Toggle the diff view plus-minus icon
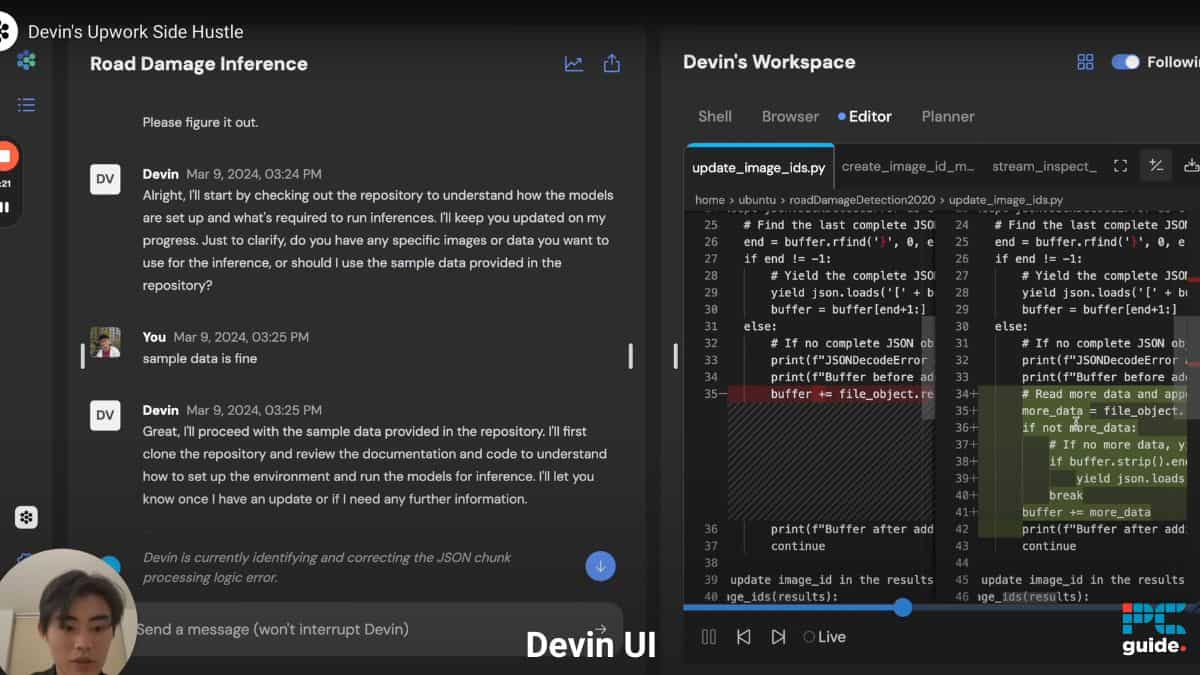Viewport: 1200px width, 675px height. coord(1156,166)
